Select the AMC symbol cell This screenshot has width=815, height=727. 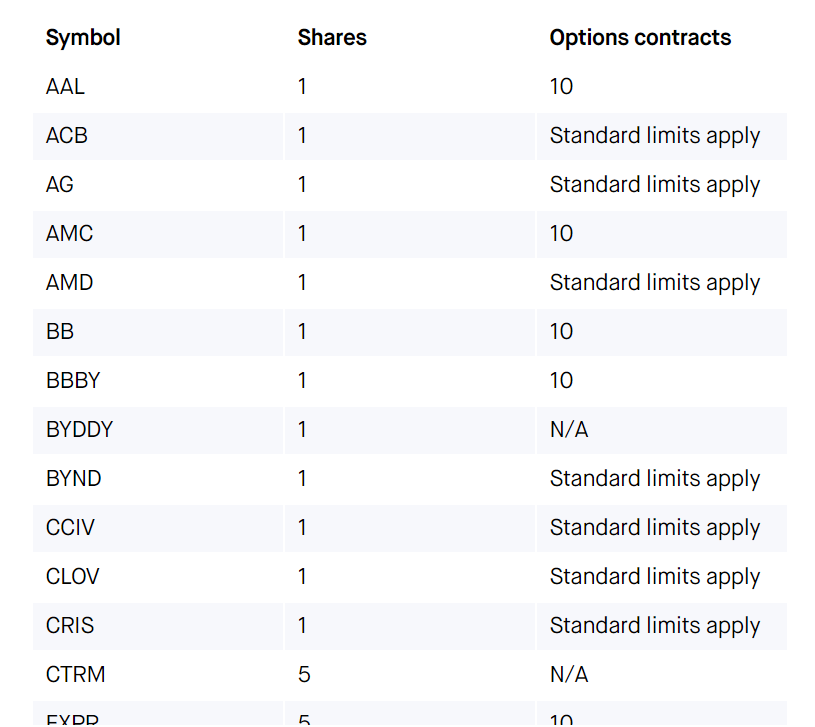click(158, 234)
